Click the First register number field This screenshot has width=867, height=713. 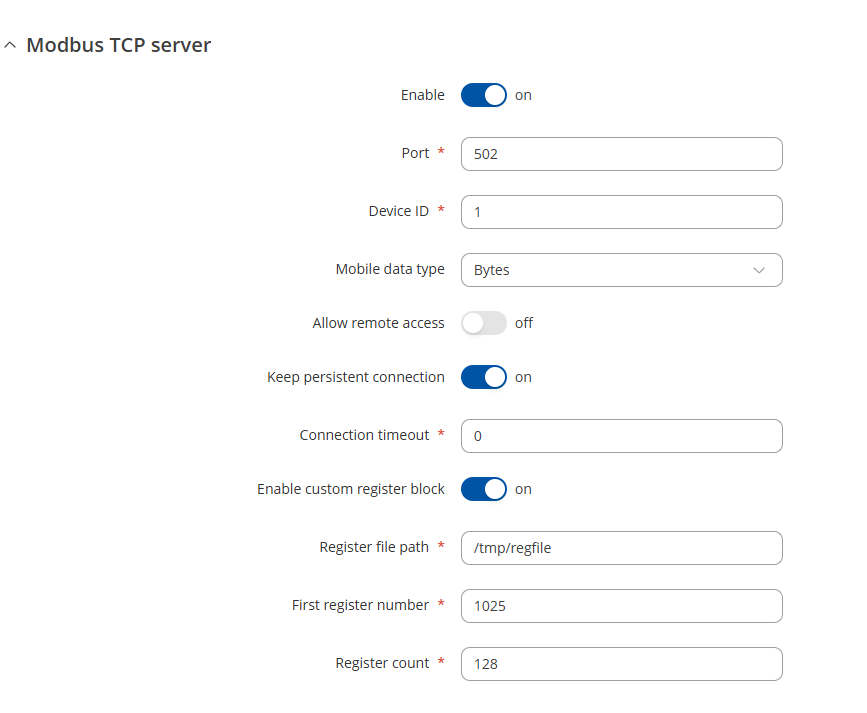tap(621, 606)
